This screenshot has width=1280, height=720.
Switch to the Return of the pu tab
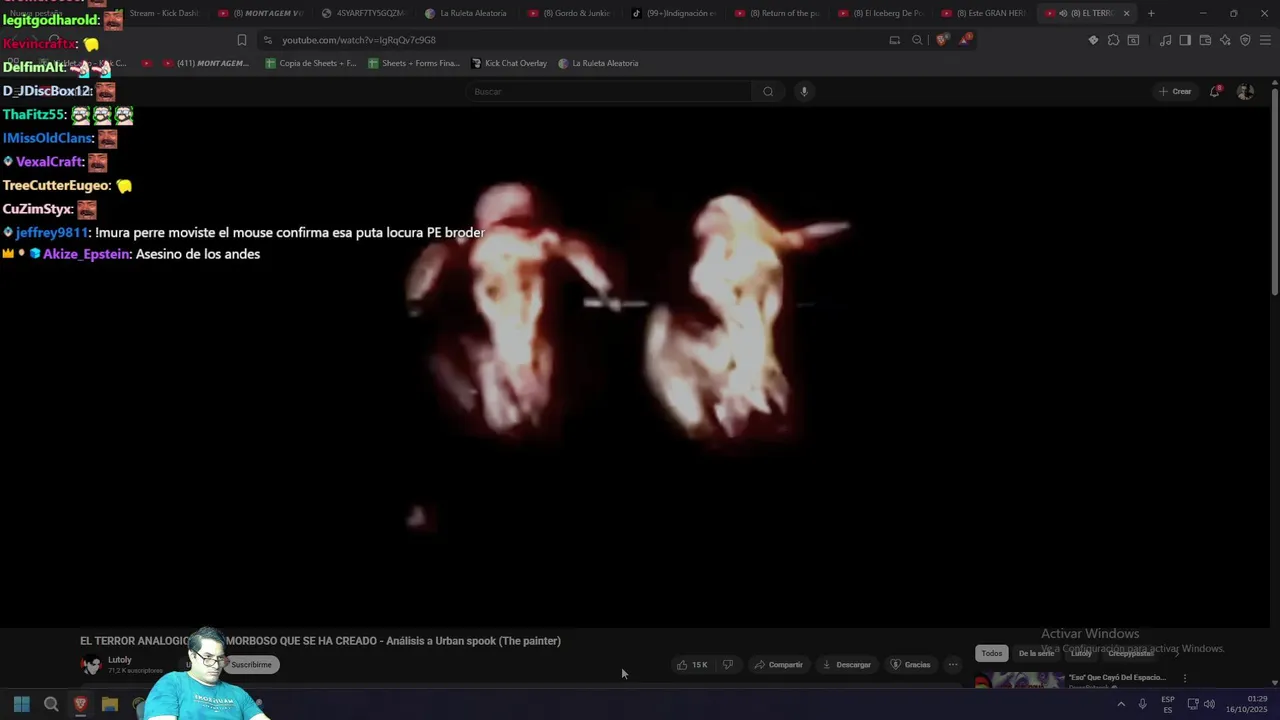click(x=777, y=13)
